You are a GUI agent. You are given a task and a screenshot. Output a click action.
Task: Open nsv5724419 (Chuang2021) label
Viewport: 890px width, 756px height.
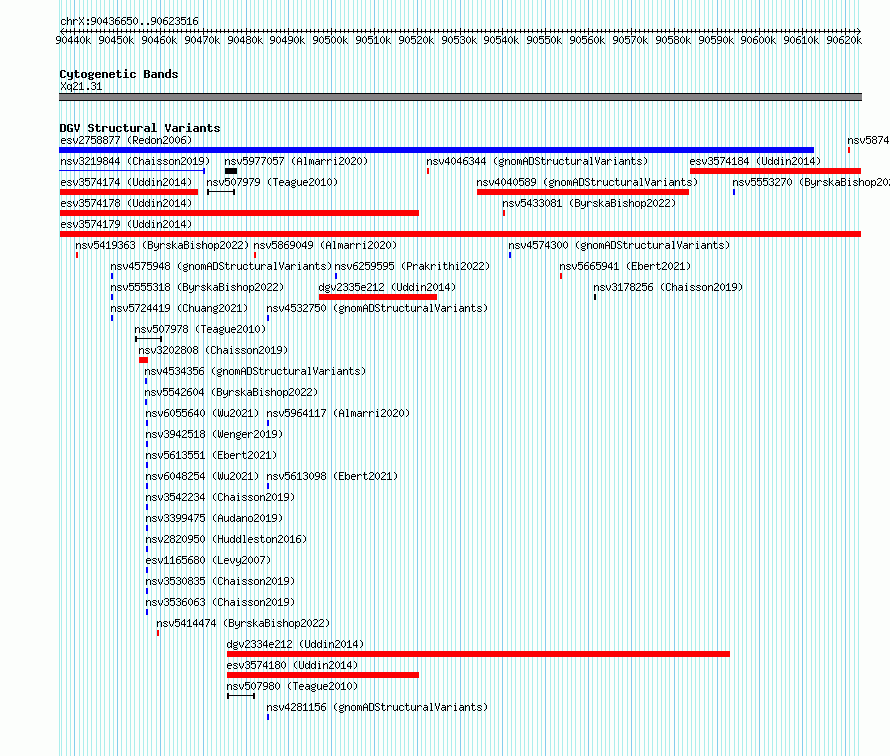coord(179,308)
